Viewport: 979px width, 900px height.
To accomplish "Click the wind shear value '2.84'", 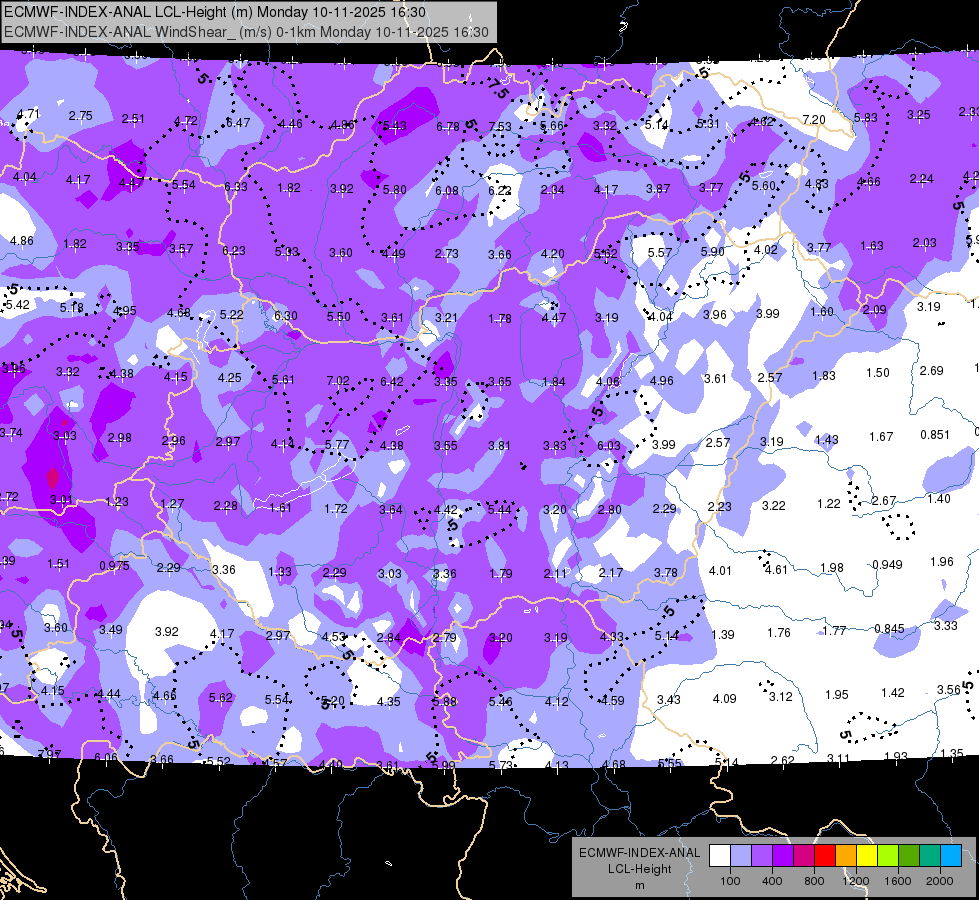I will click(x=388, y=638).
